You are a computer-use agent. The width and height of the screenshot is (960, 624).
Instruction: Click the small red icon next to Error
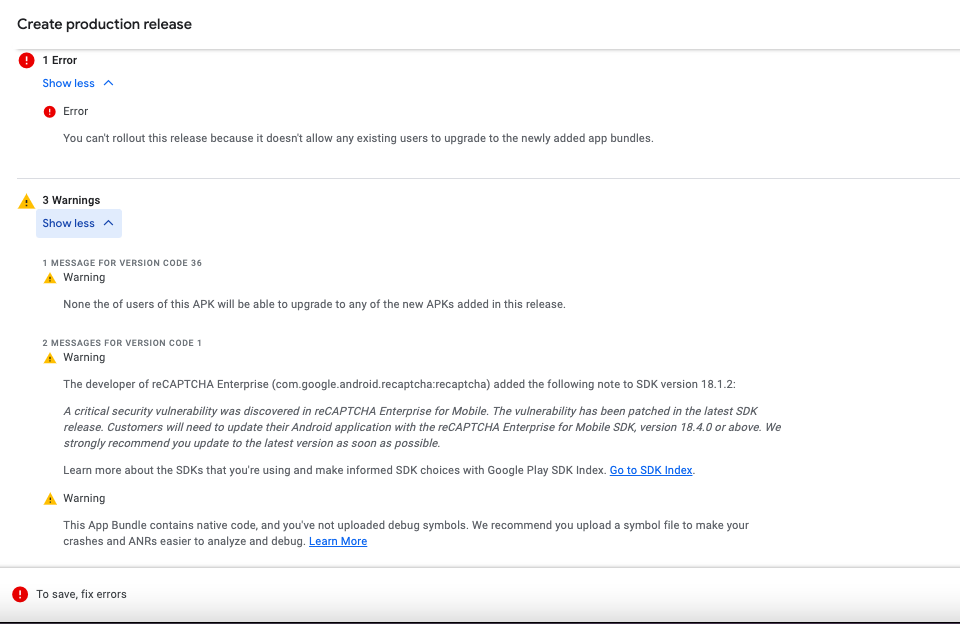[x=50, y=111]
